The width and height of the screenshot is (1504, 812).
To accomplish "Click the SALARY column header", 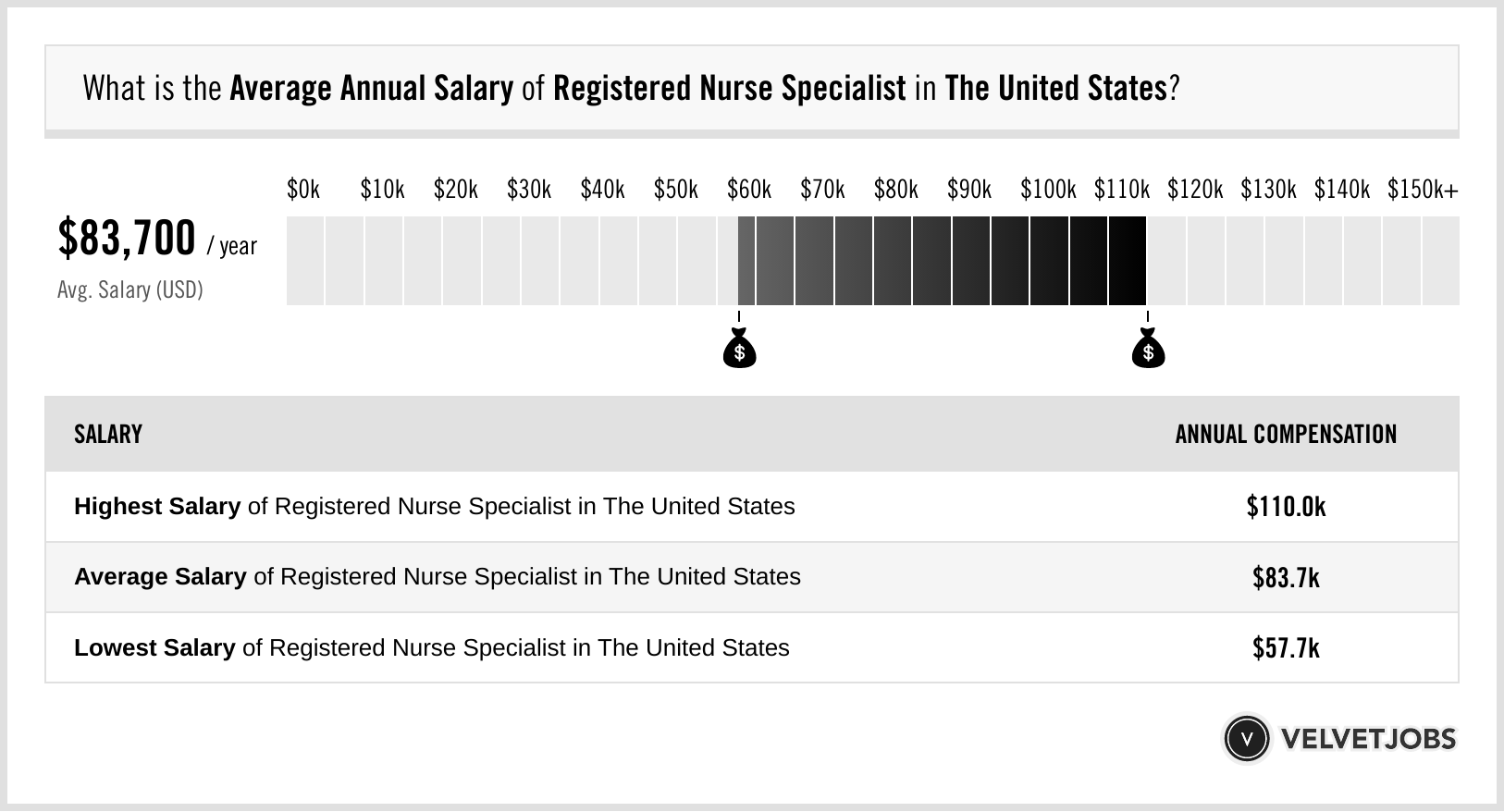I will [x=108, y=435].
